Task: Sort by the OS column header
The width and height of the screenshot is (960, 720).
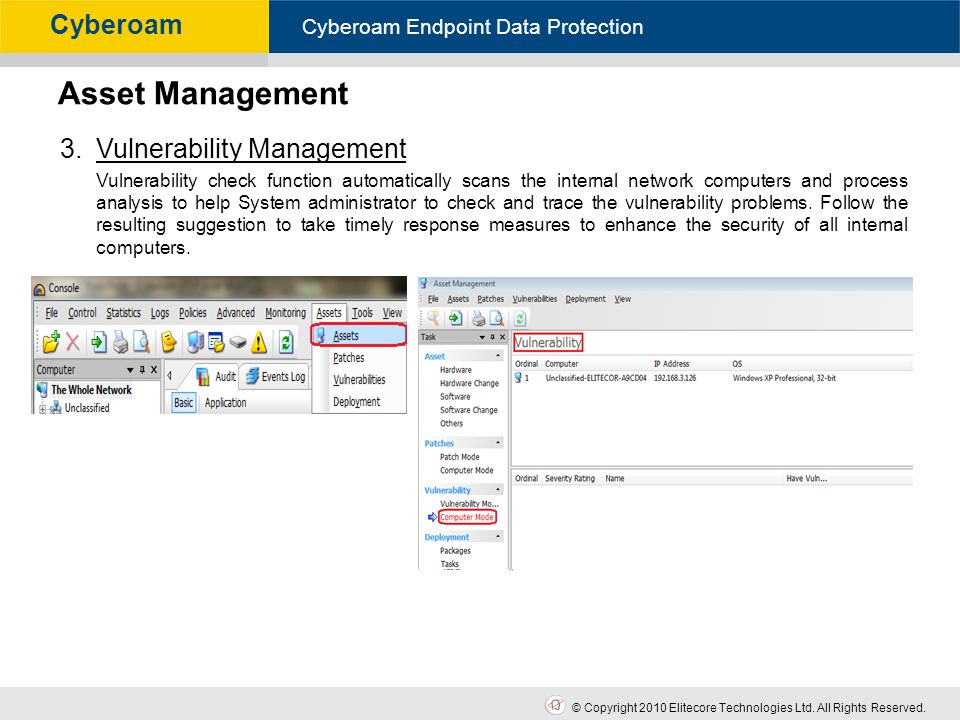Action: [737, 364]
